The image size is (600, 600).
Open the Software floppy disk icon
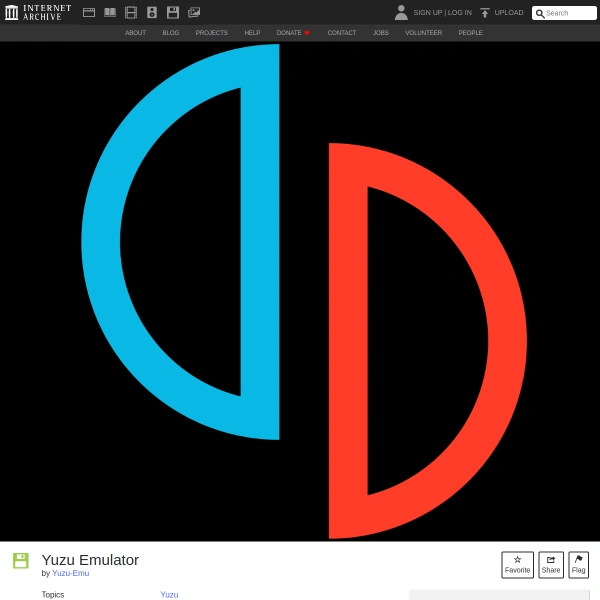173,13
